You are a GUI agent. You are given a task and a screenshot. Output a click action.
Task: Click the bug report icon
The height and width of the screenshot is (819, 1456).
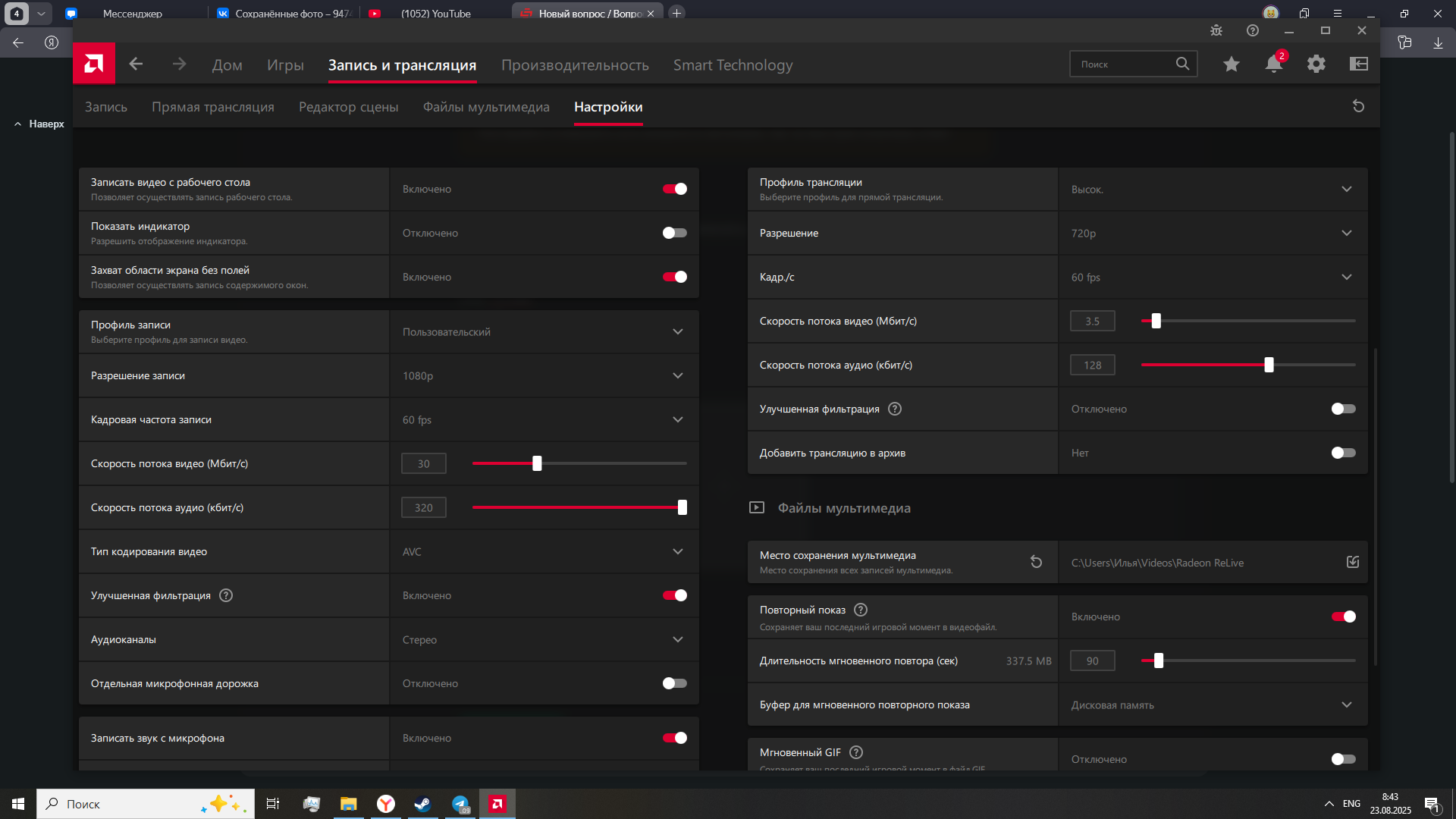pos(1216,30)
